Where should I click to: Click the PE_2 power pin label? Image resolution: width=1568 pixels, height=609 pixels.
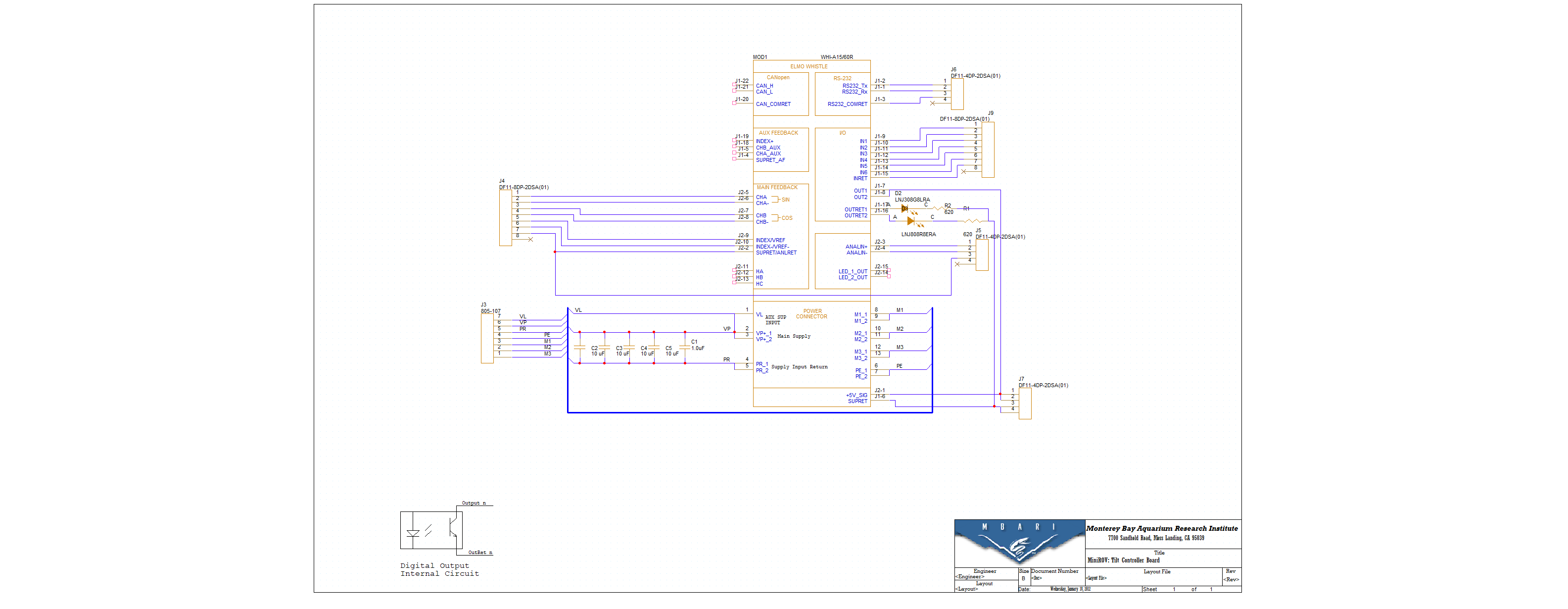(x=861, y=376)
